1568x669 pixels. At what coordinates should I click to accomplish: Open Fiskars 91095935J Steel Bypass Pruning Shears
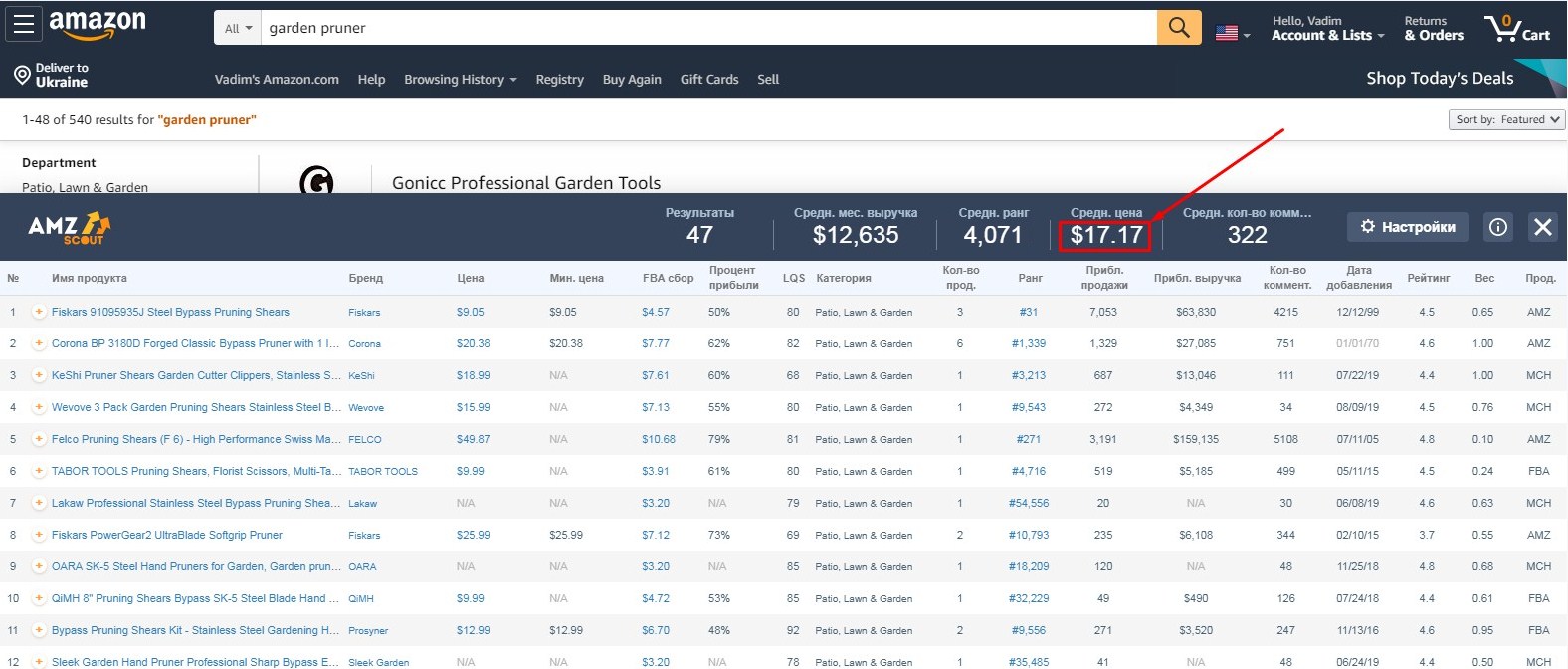170,312
